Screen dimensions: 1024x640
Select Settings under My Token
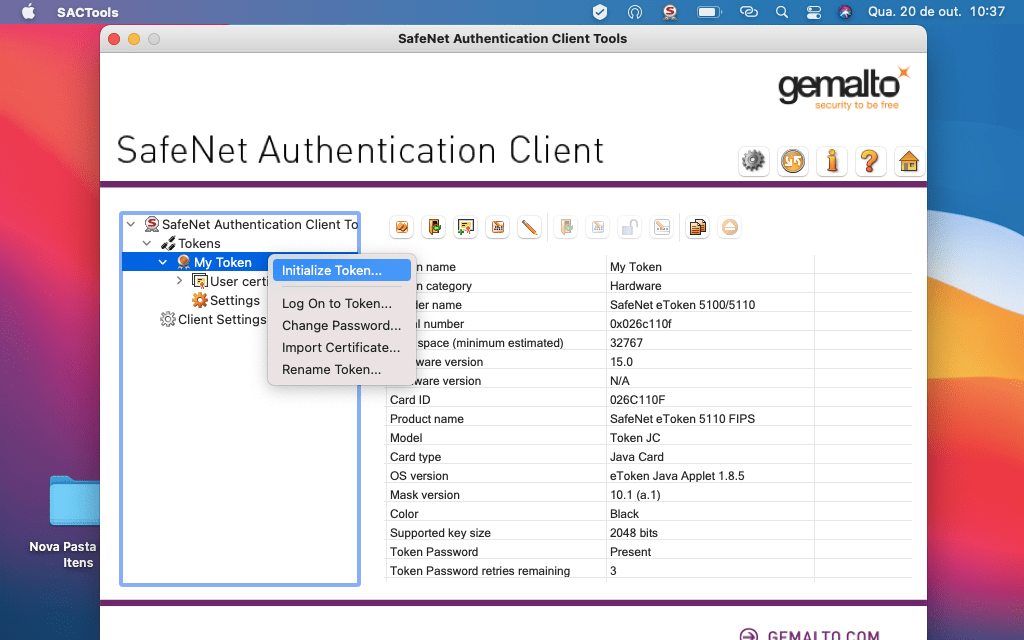[x=226, y=300]
